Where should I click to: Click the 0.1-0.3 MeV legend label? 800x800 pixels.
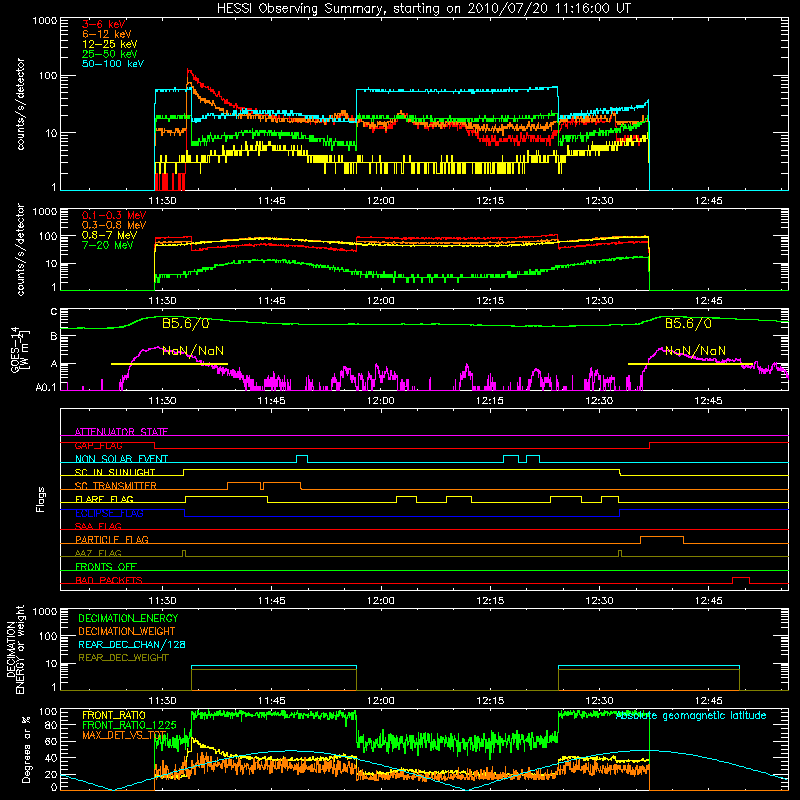click(x=114, y=215)
